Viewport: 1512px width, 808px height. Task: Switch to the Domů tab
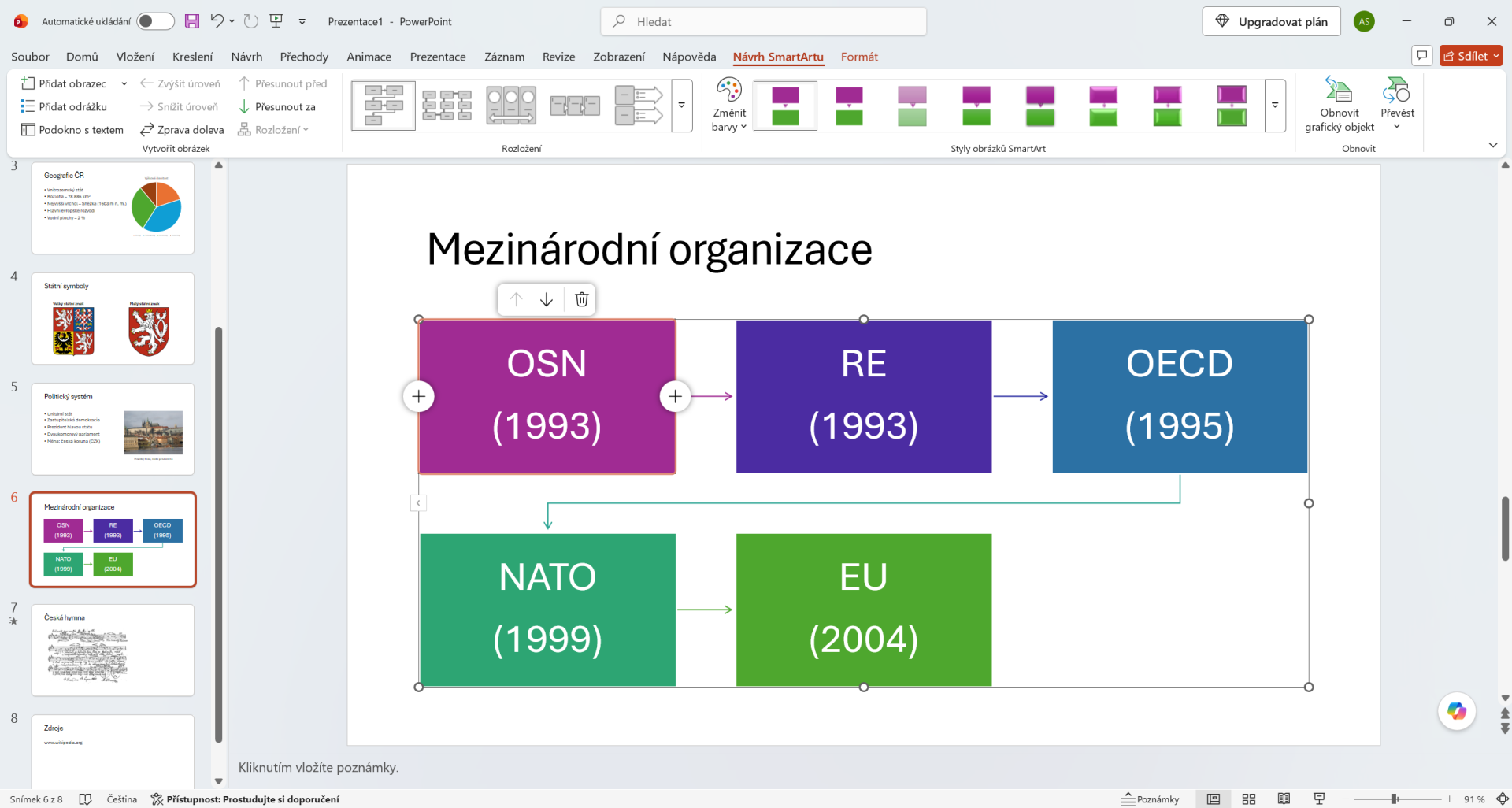coord(82,57)
